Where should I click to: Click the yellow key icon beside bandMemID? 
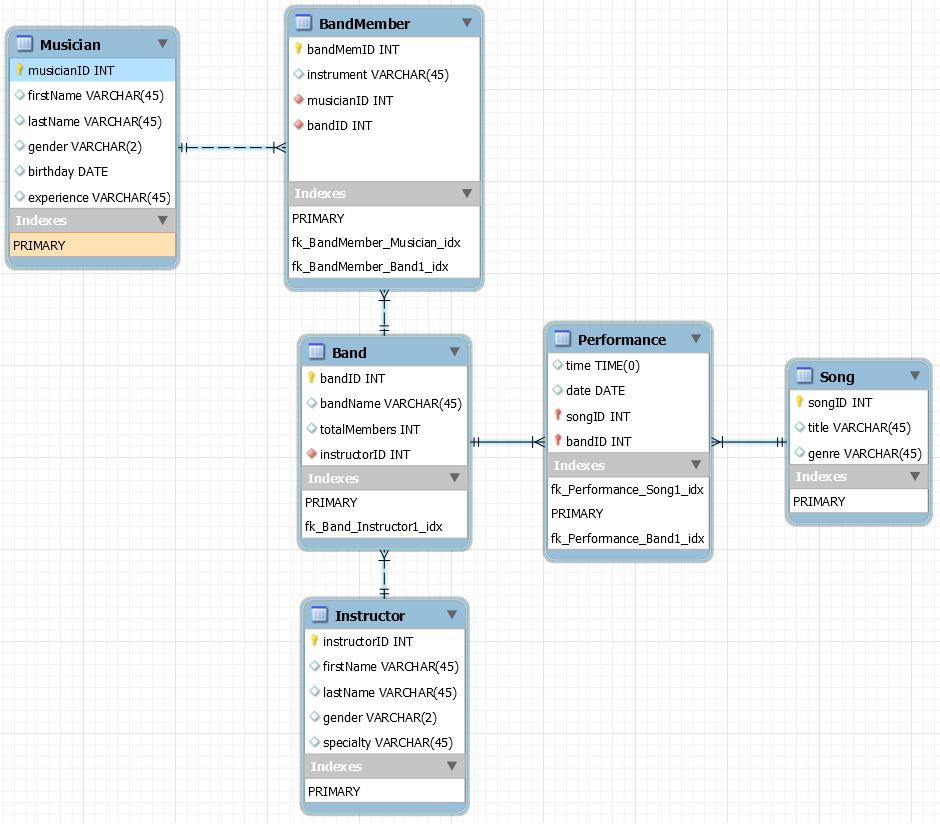tap(296, 49)
